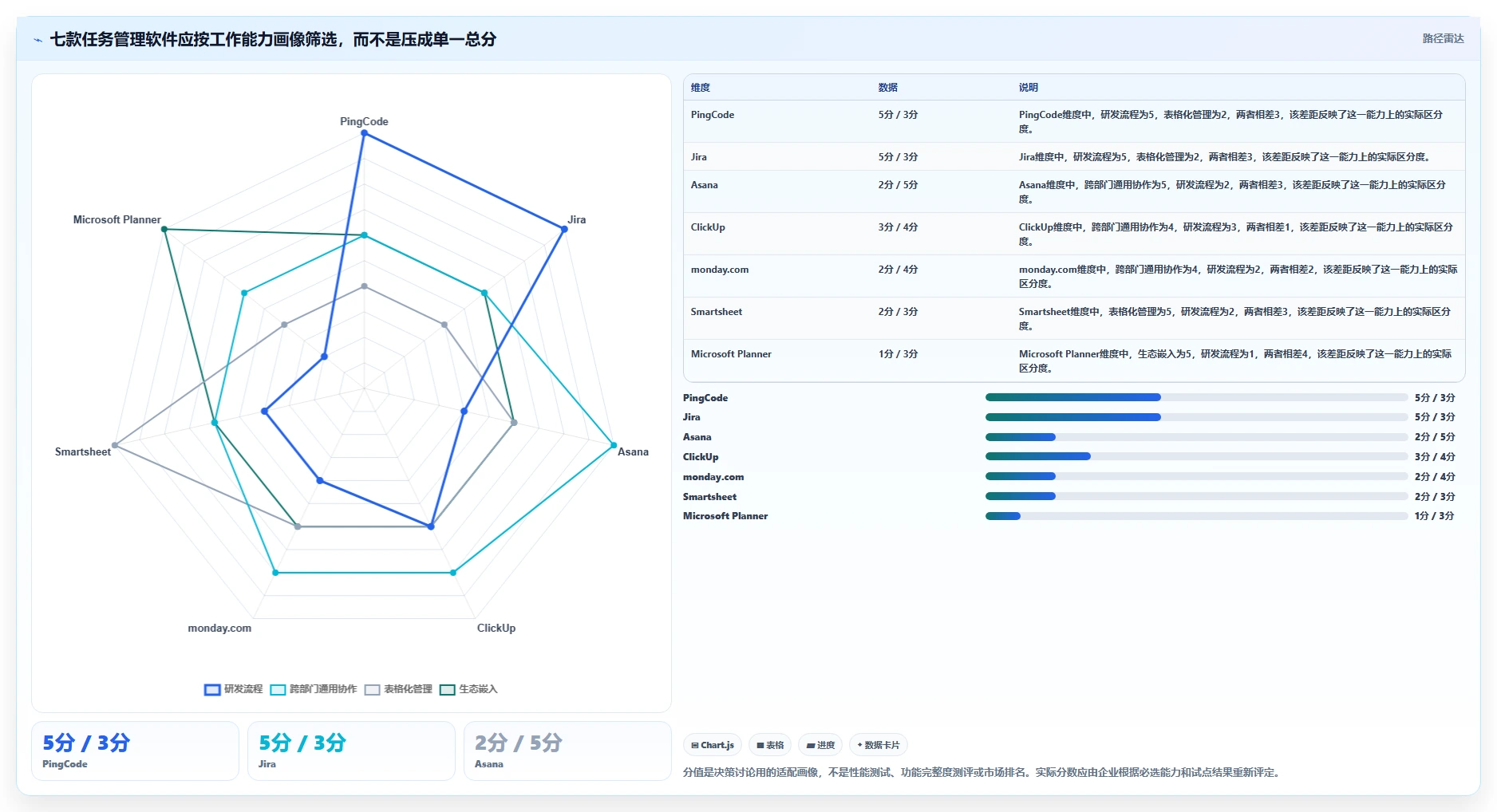Click the 表格 chip

[770, 745]
